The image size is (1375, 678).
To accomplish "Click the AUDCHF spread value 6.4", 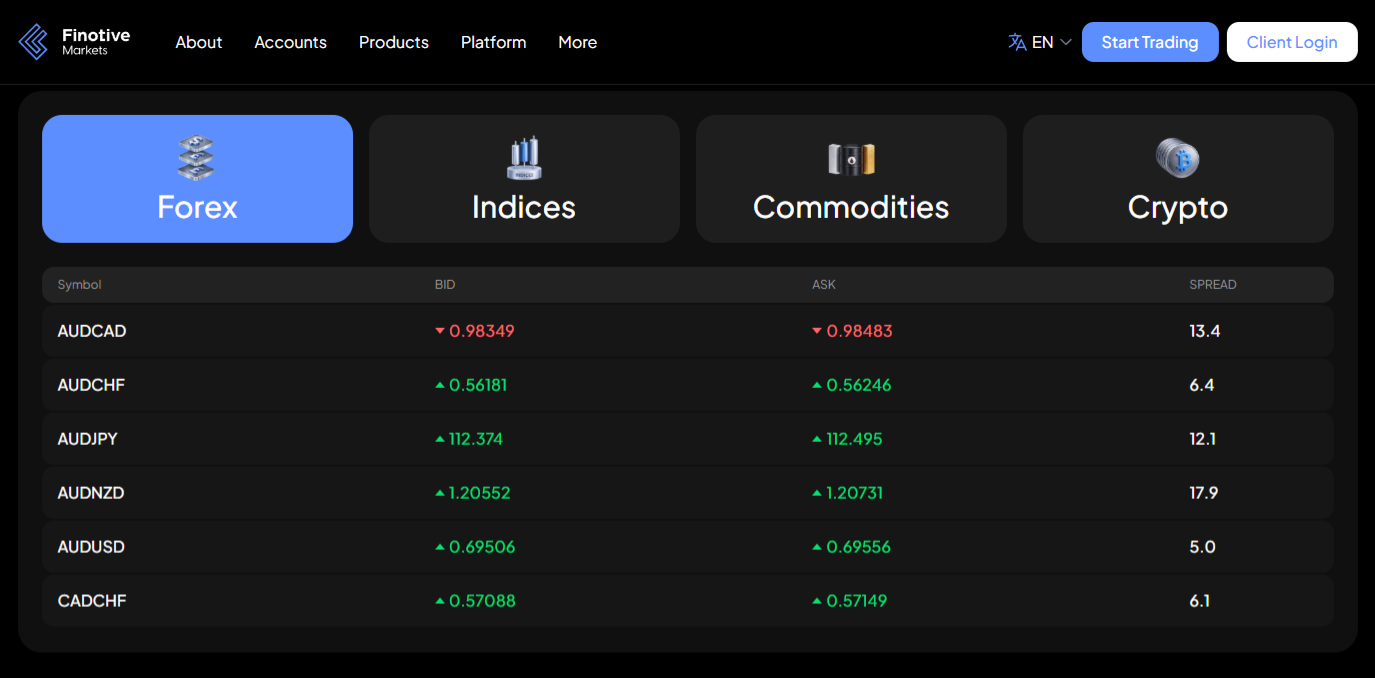I will (x=1202, y=385).
